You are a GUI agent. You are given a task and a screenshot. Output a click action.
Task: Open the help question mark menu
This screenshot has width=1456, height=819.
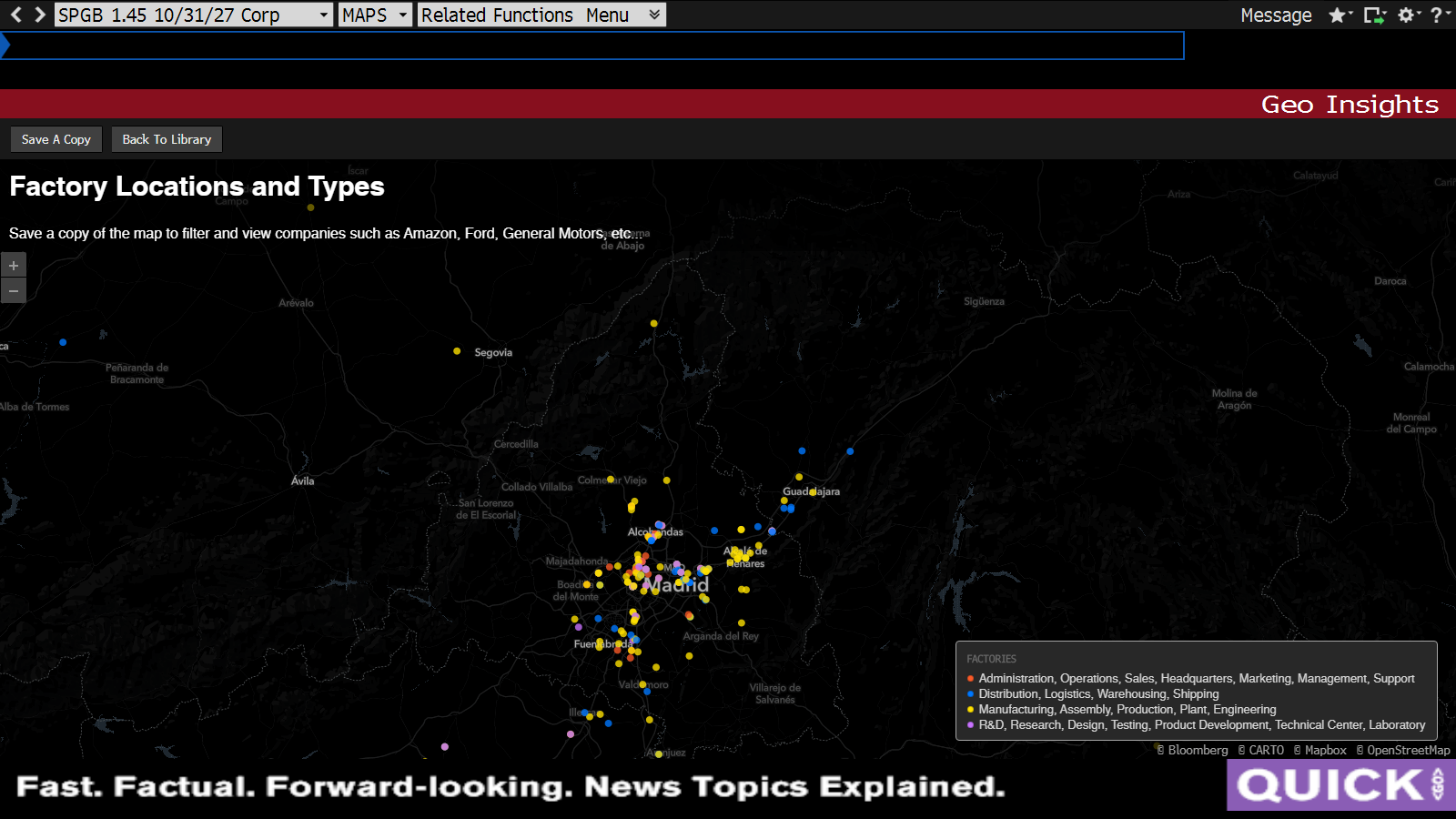coord(1437,15)
